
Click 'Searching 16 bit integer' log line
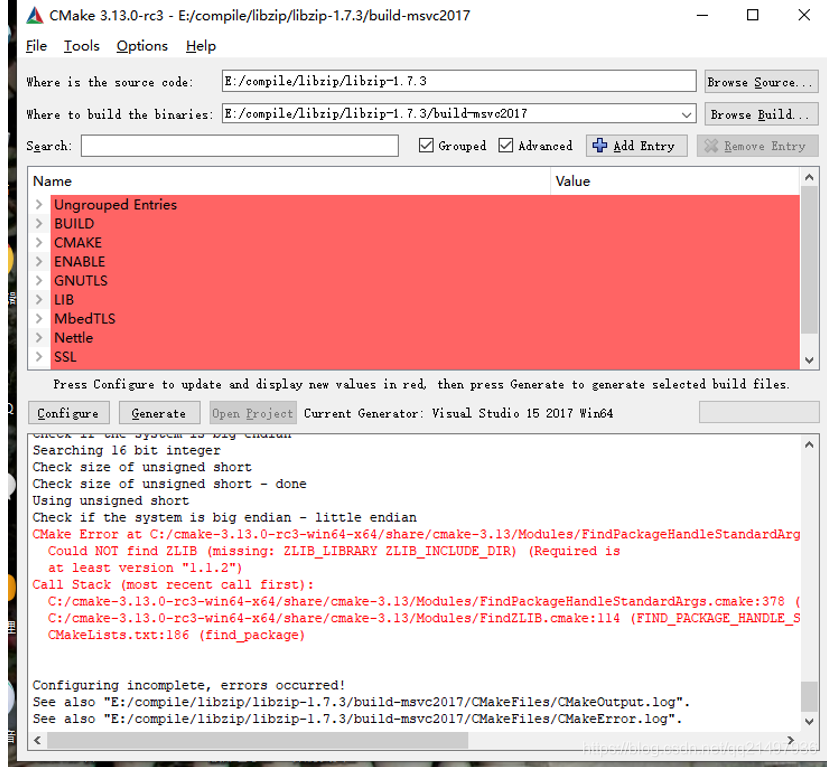click(x=127, y=450)
